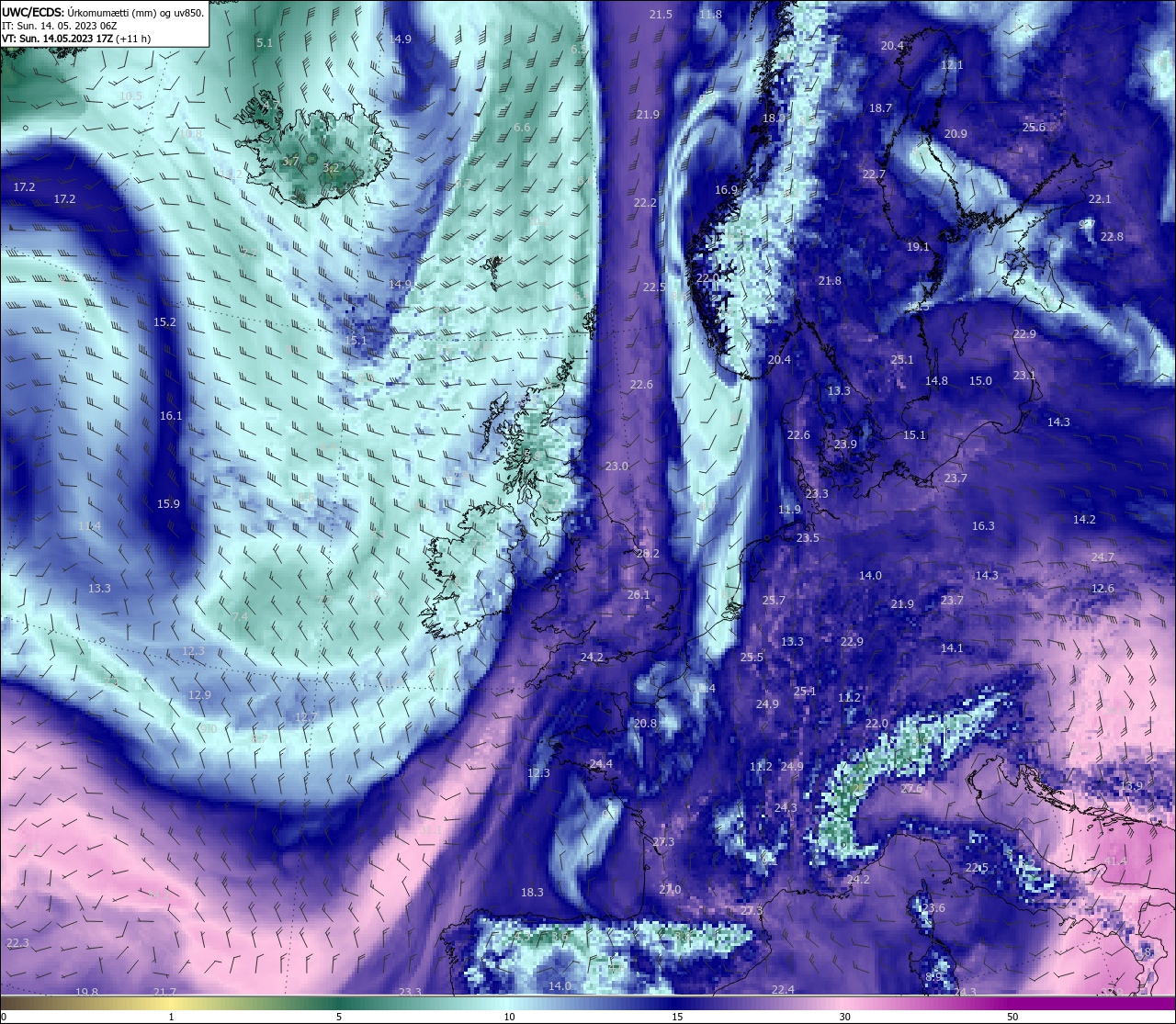This screenshot has height=1024, width=1176.
Task: Click the '15' tick label on color scale
Action: (677, 1017)
